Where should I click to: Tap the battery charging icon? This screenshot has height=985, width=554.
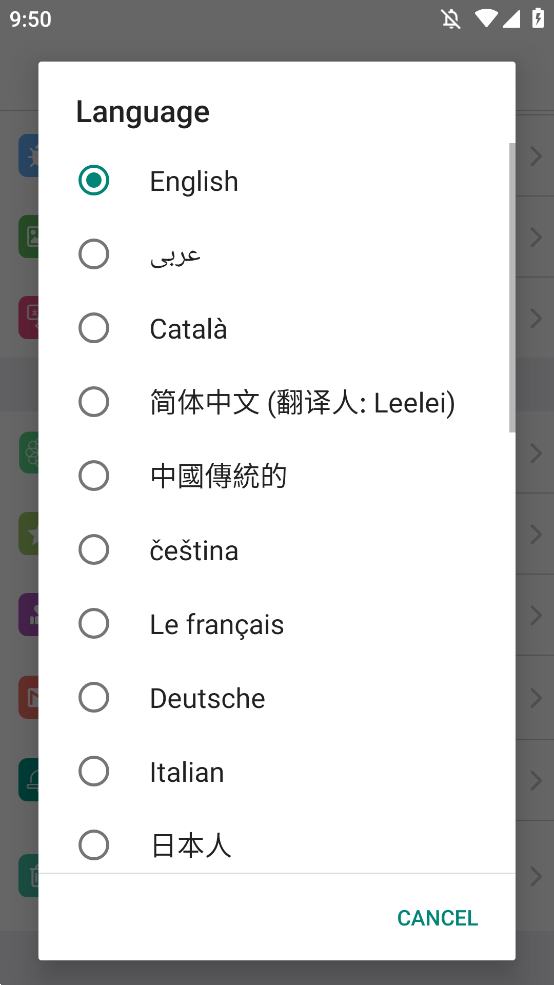[538, 18]
